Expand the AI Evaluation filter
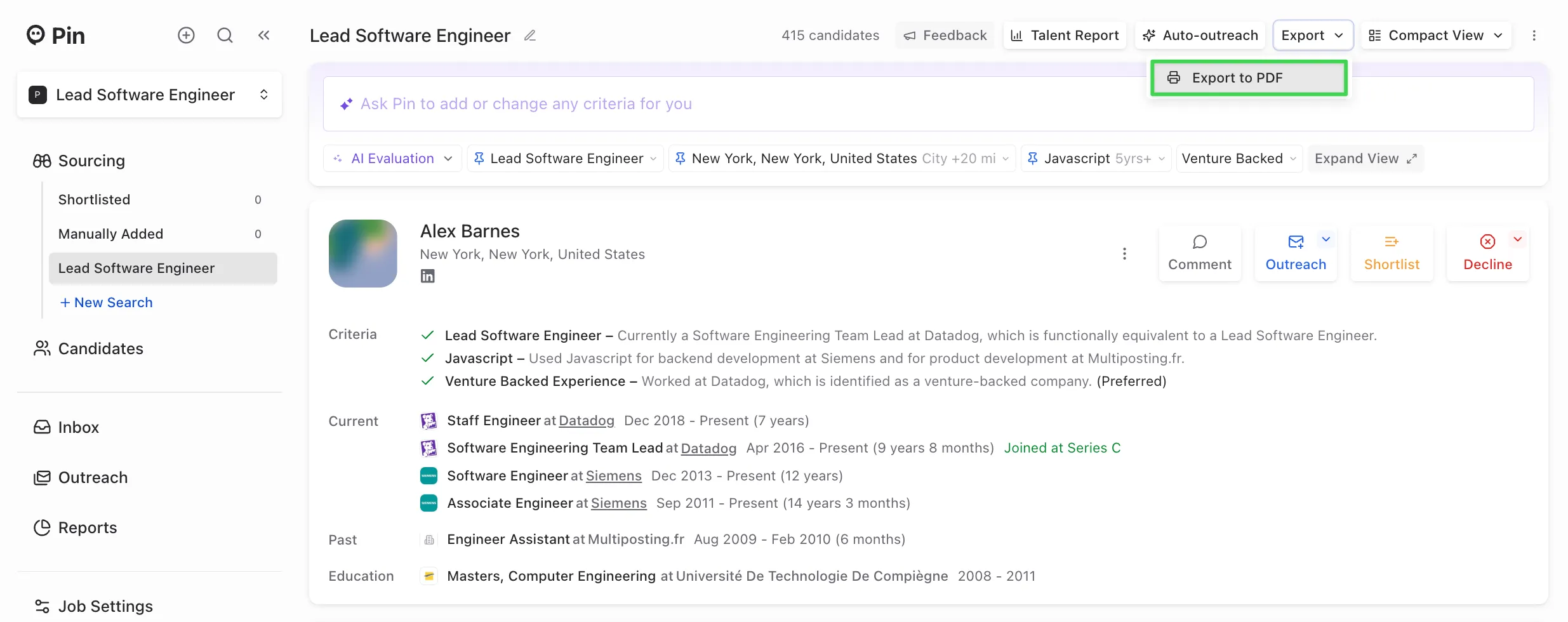The image size is (1568, 622). click(392, 158)
